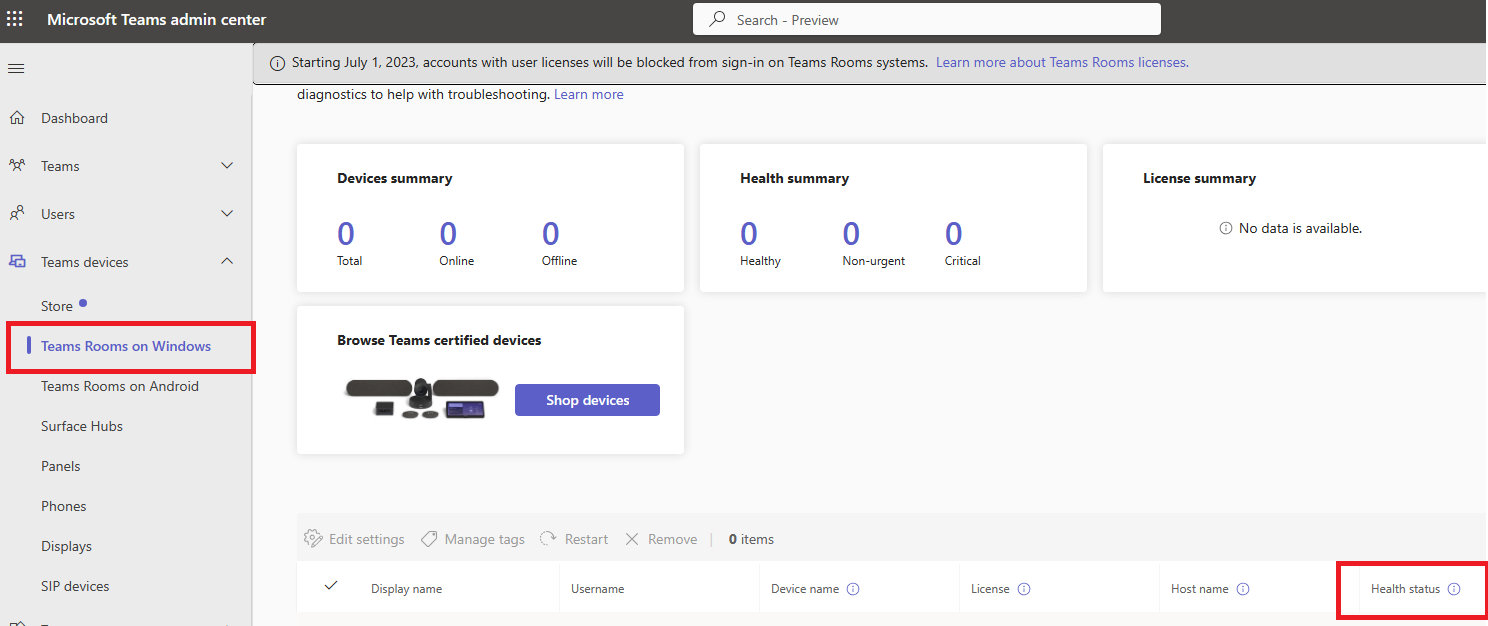The image size is (1488, 626).
Task: Click the Teams devices icon in sidebar
Action: pyautogui.click(x=17, y=262)
